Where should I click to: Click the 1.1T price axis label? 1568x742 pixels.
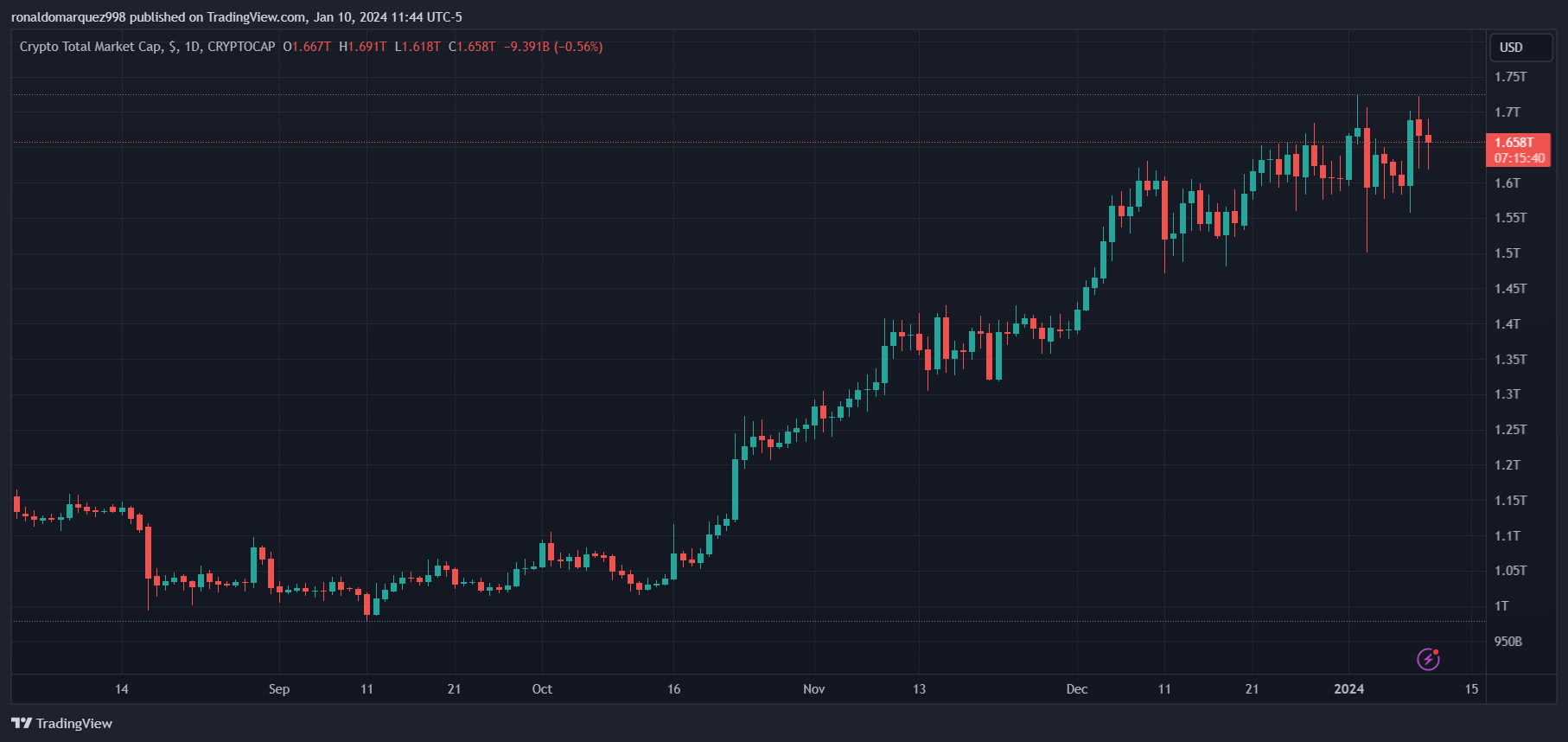click(1507, 536)
